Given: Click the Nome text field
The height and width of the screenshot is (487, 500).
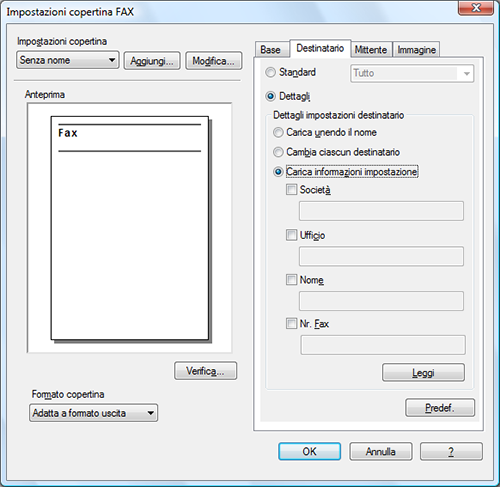Looking at the screenshot, I should tap(381, 301).
